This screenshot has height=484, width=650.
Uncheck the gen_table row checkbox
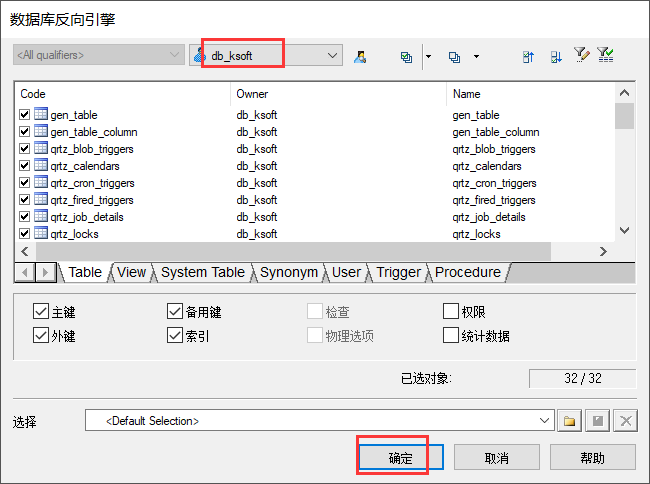[24, 114]
